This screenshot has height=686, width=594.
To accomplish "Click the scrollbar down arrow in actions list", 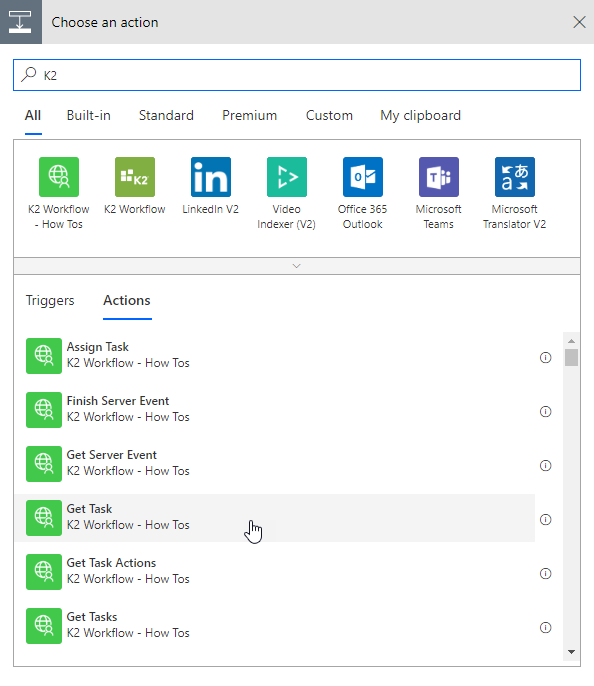I will tap(571, 652).
